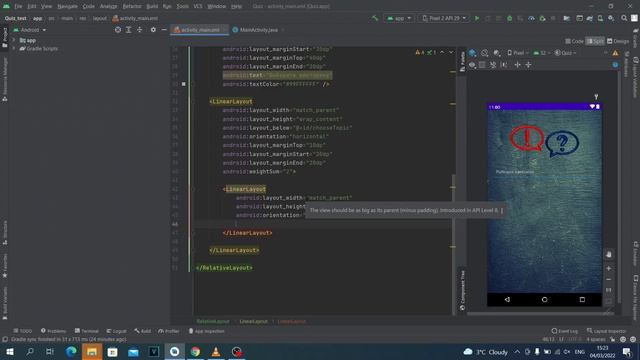Image resolution: width=640 pixels, height=360 pixels.
Task: Toggle the Resource Manager side tab
Action: (4, 80)
